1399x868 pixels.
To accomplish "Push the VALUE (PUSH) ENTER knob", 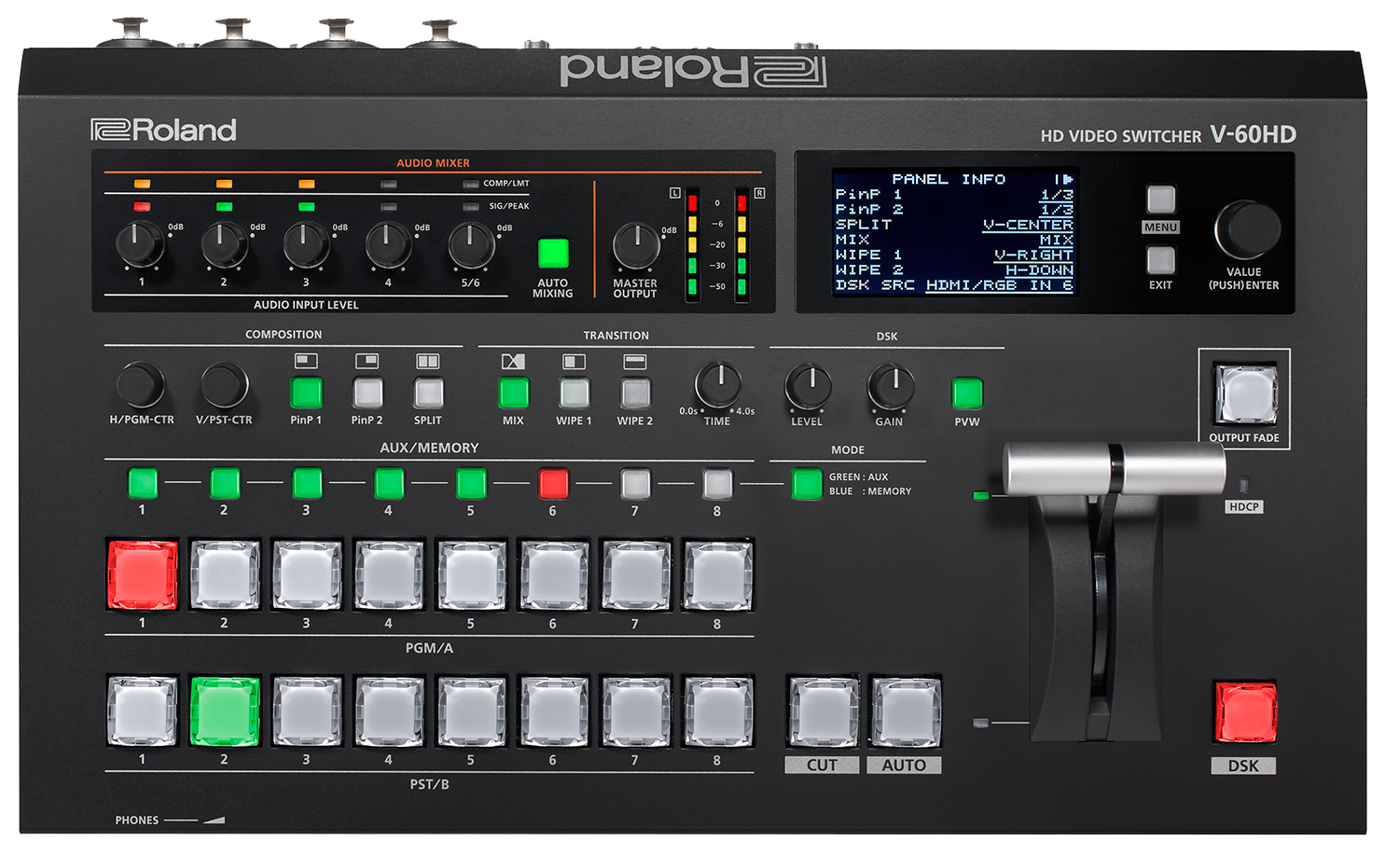I will [1247, 229].
